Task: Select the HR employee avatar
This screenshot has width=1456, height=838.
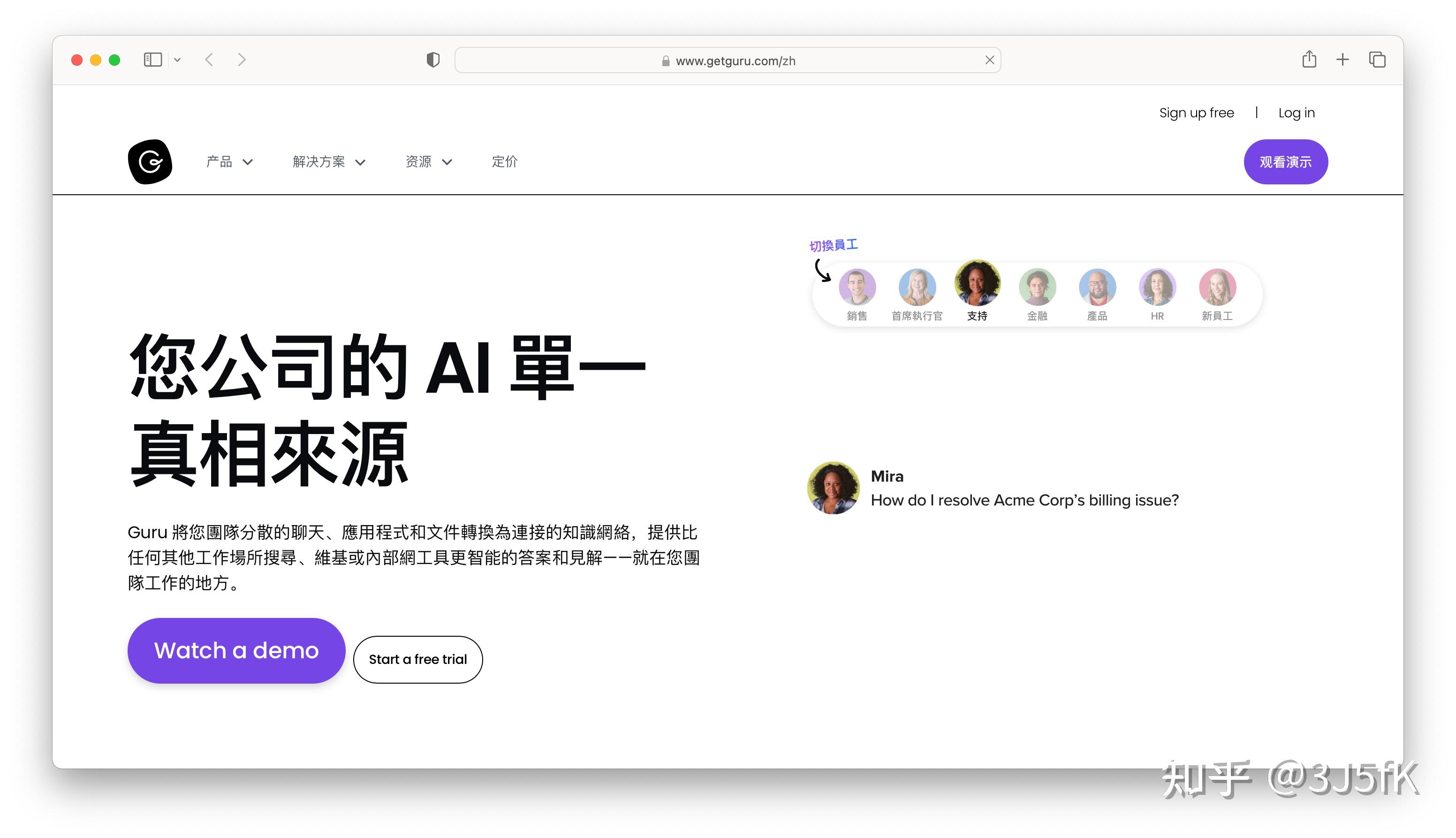Action: point(1157,287)
